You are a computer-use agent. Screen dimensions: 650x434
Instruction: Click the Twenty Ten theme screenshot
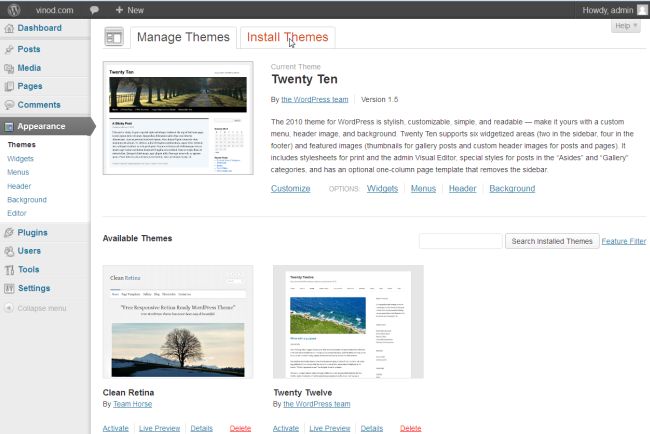click(178, 118)
